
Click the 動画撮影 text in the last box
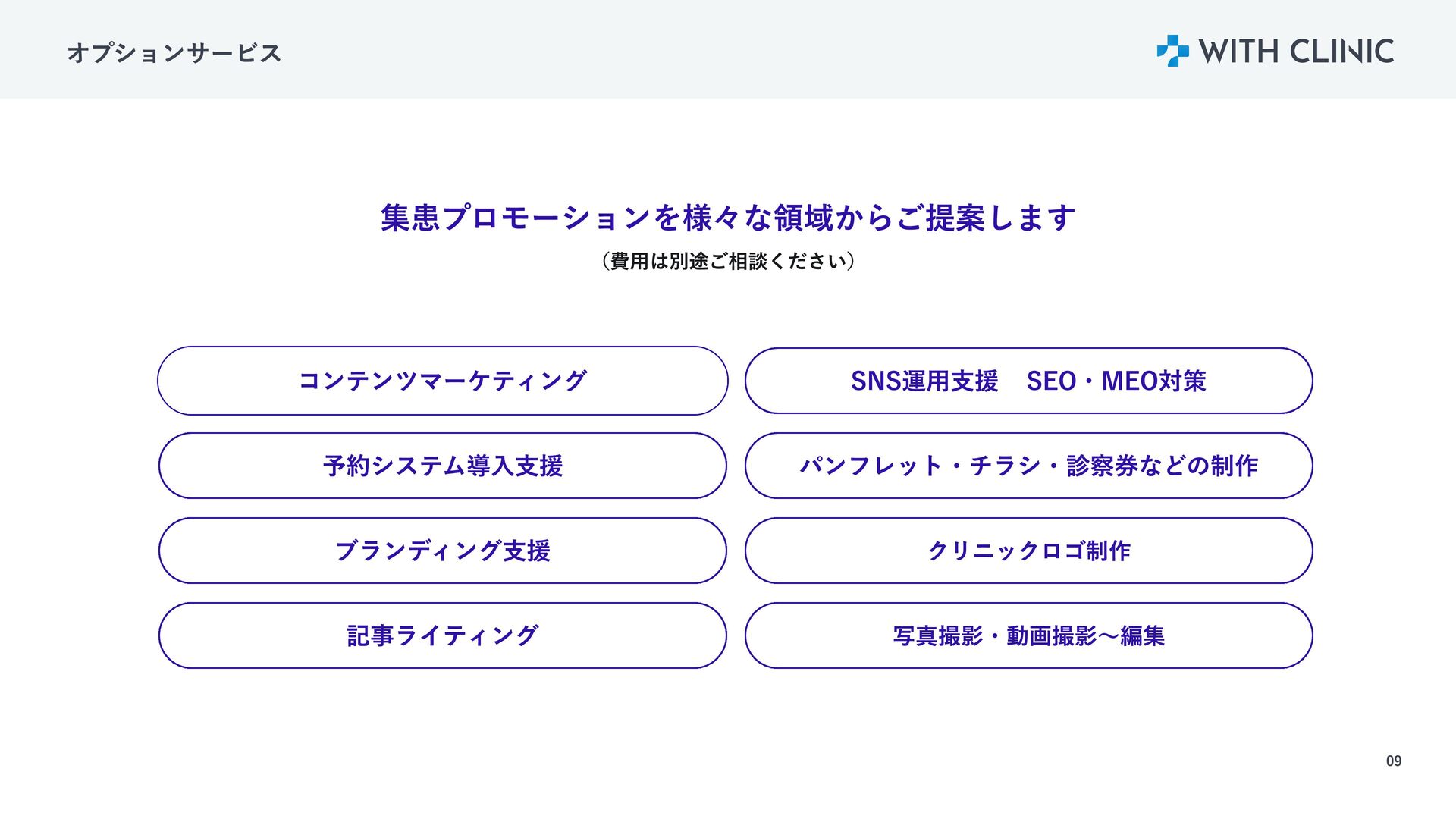click(1052, 635)
